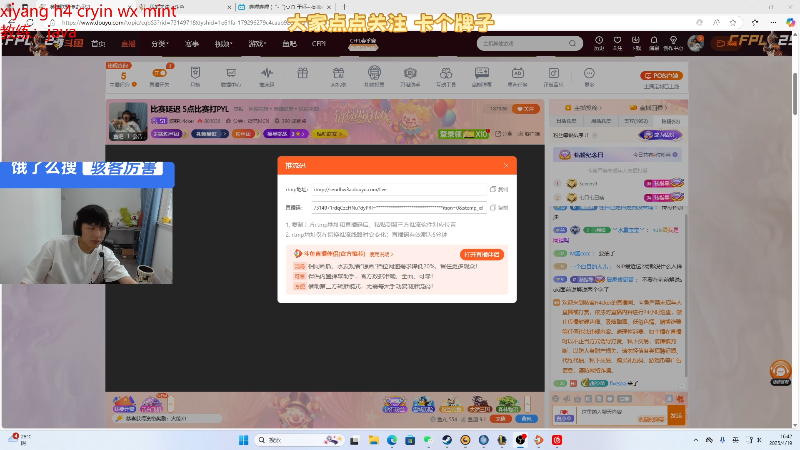800x450 pixels.
Task: Open the emoji smiley icon above chat input
Action: point(556,398)
